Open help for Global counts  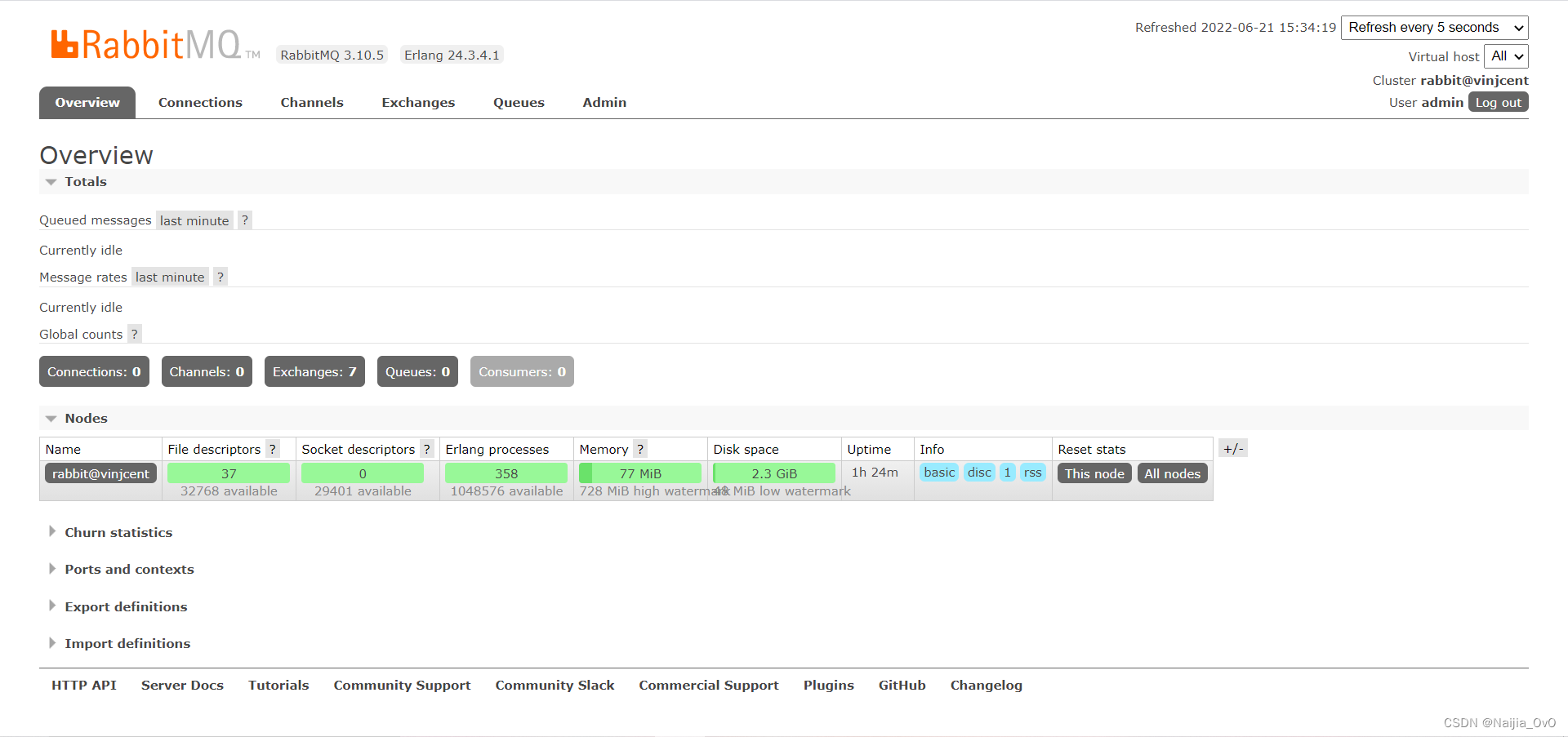point(135,334)
